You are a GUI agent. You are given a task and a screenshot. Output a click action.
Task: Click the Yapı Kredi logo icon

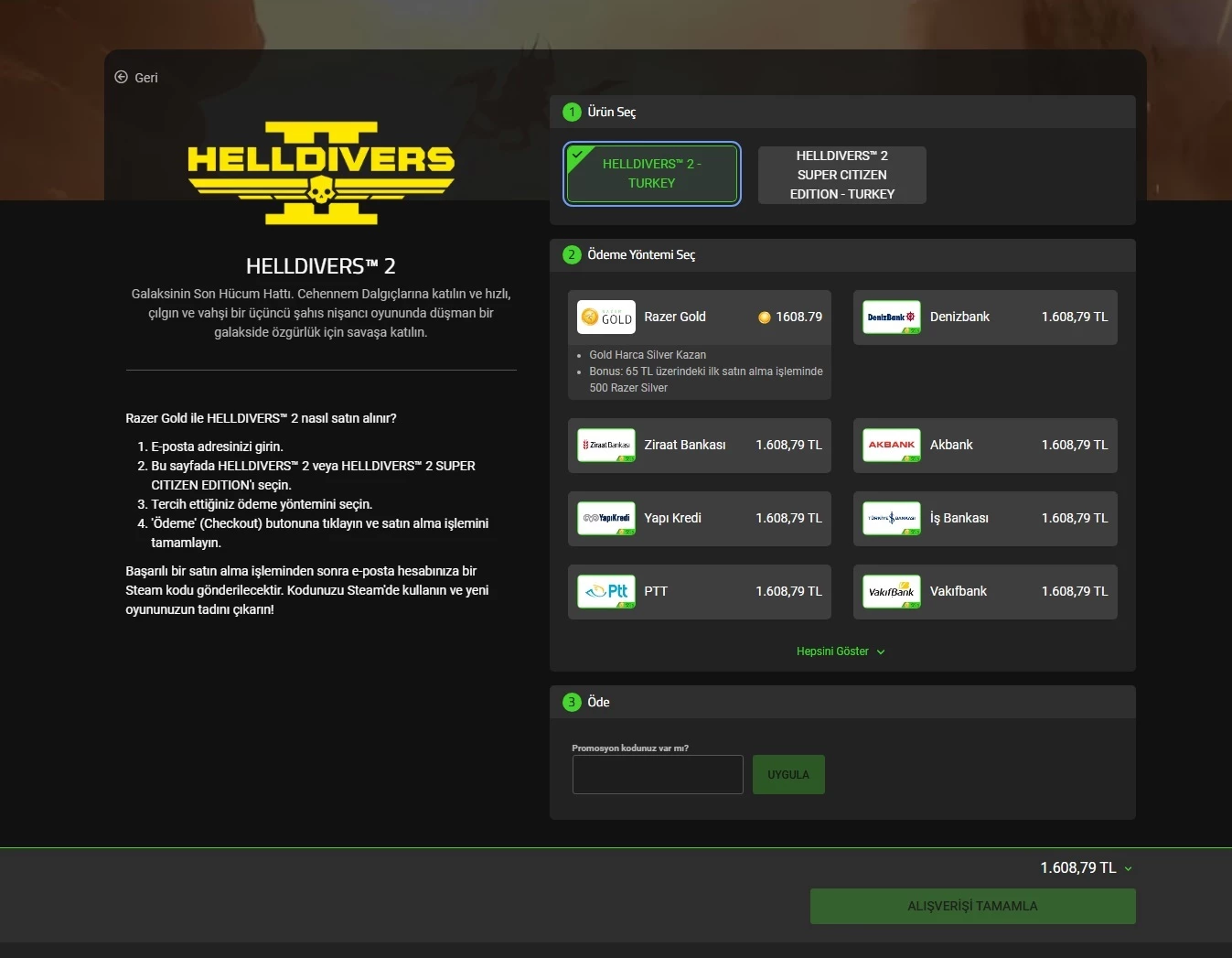click(x=606, y=519)
